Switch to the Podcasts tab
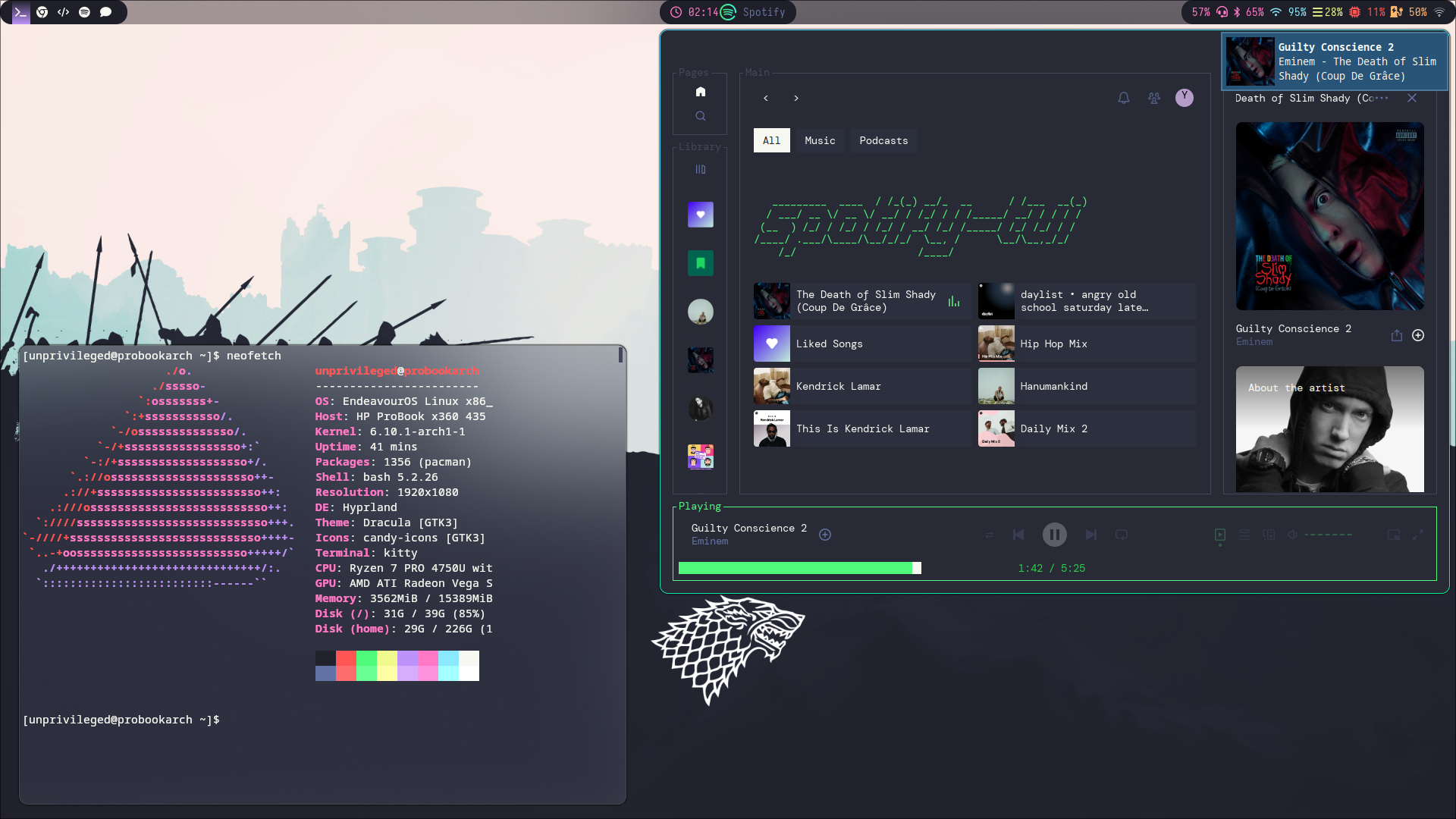 point(883,140)
